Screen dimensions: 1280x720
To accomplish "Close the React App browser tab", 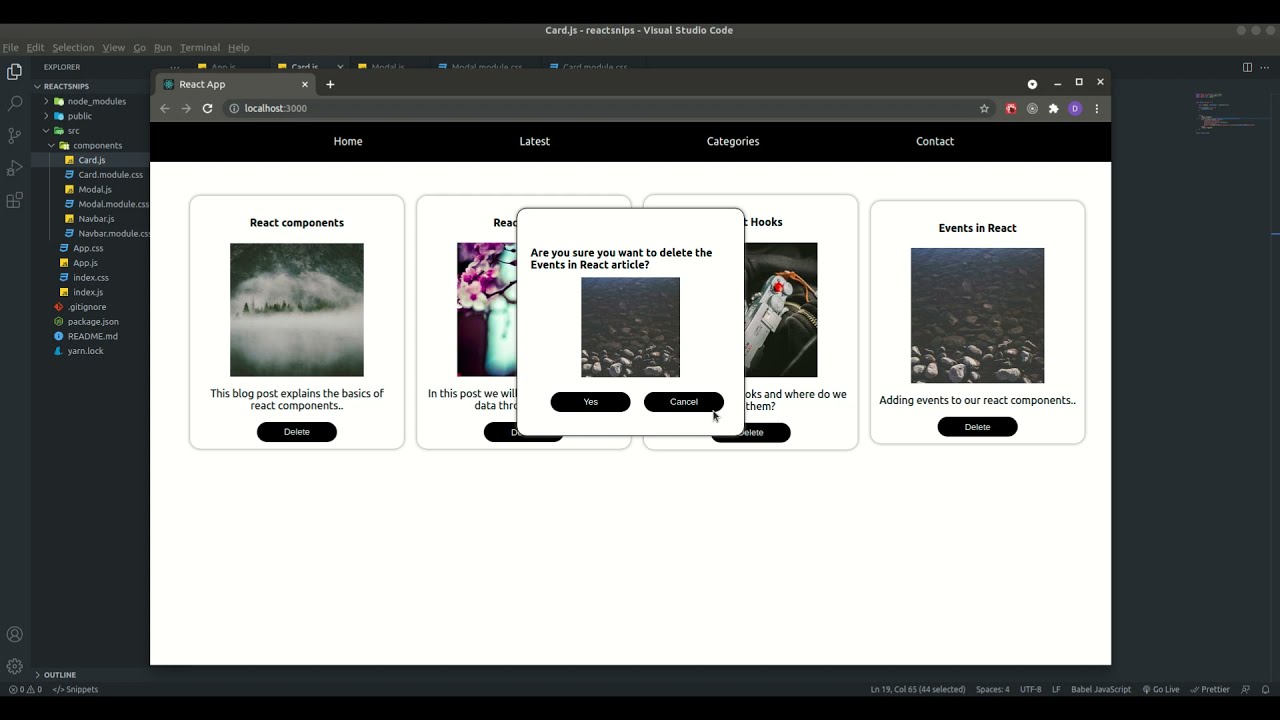I will click(305, 84).
